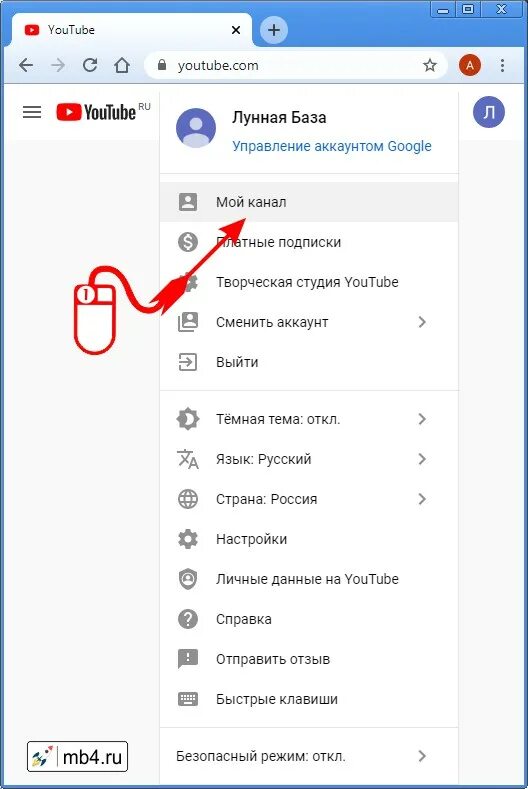Select Мой канал menu item
Image resolution: width=528 pixels, height=789 pixels.
tap(309, 202)
